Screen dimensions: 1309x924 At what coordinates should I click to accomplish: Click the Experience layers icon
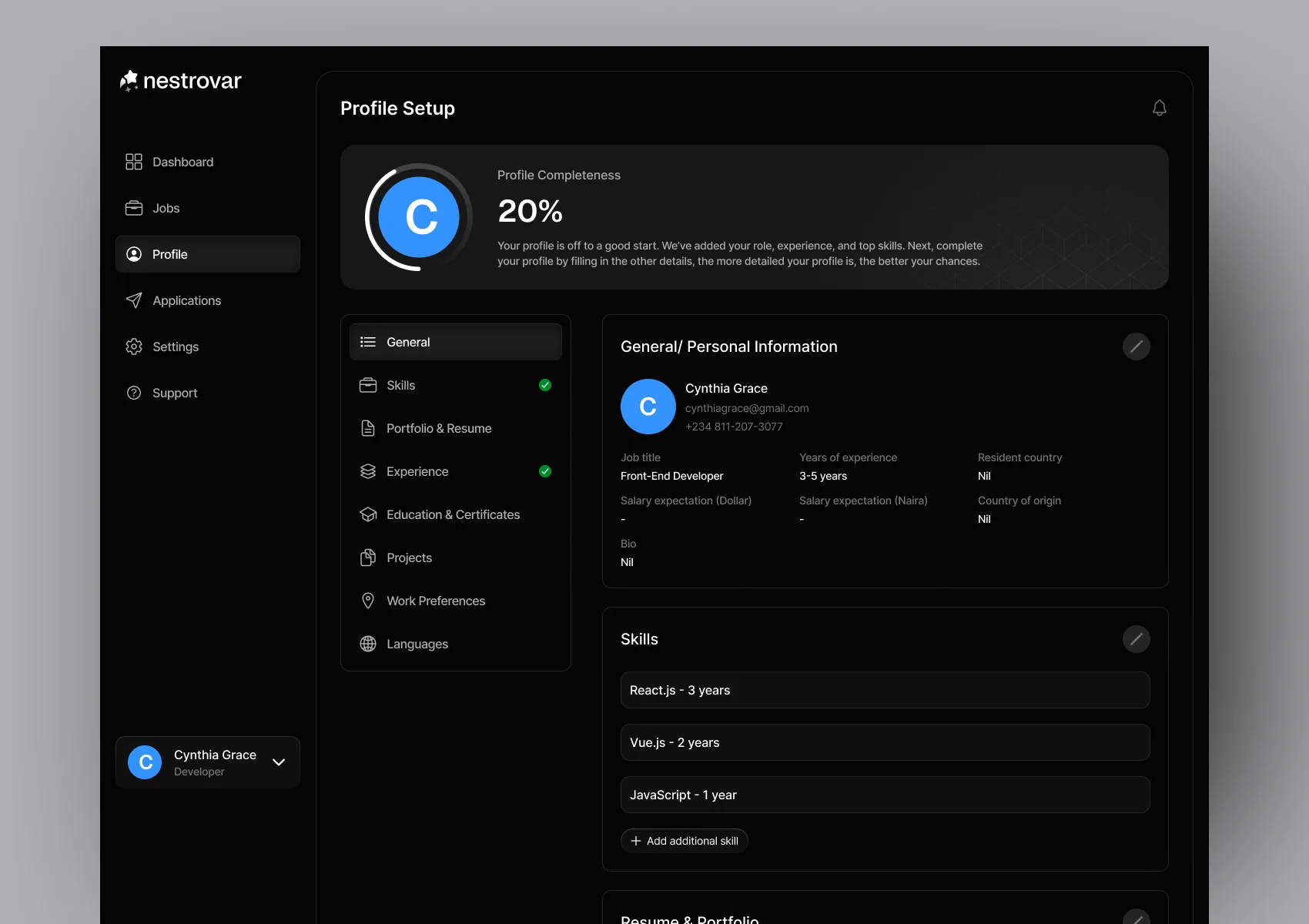[x=368, y=471]
